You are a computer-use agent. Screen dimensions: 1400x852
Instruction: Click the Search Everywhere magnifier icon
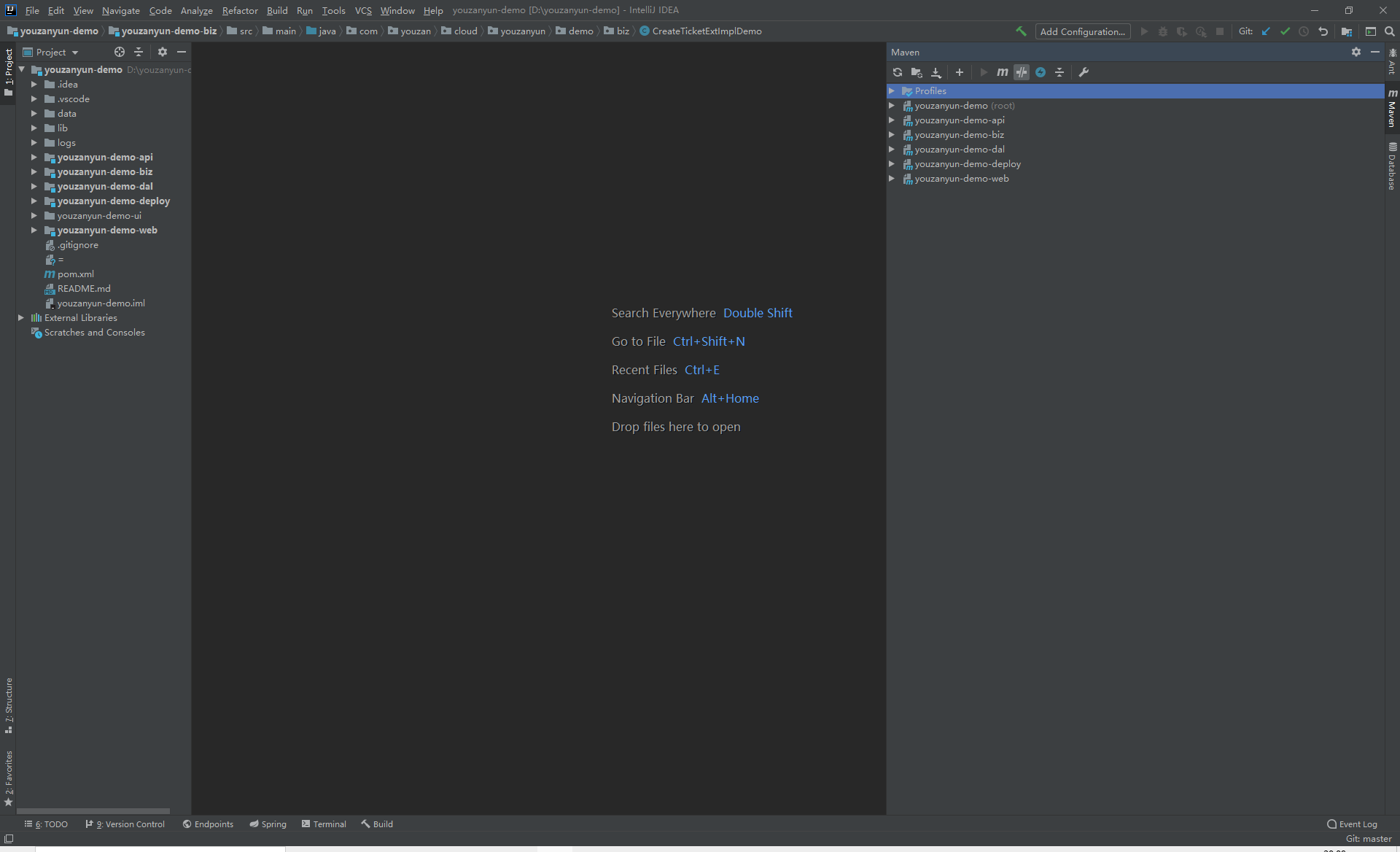click(1390, 31)
